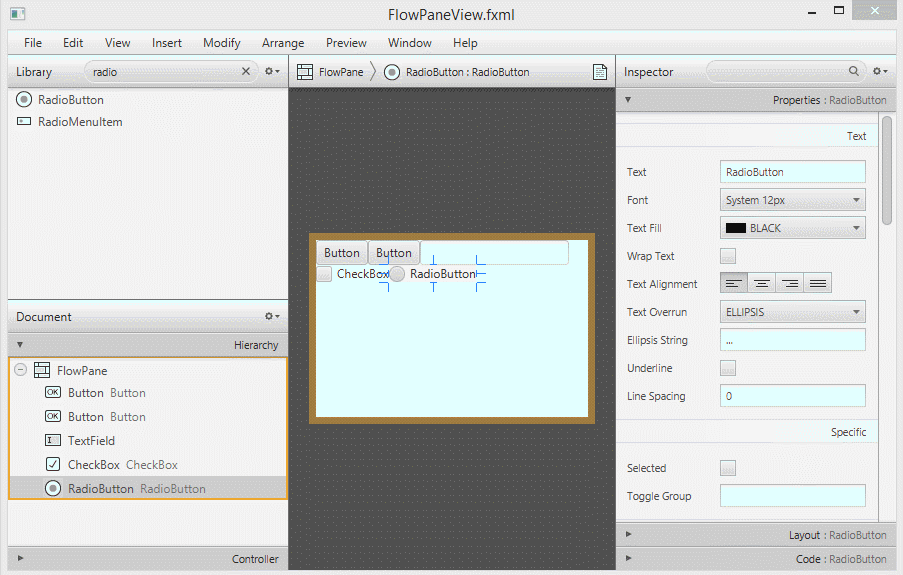Open the Document panel gear menu

click(271, 317)
